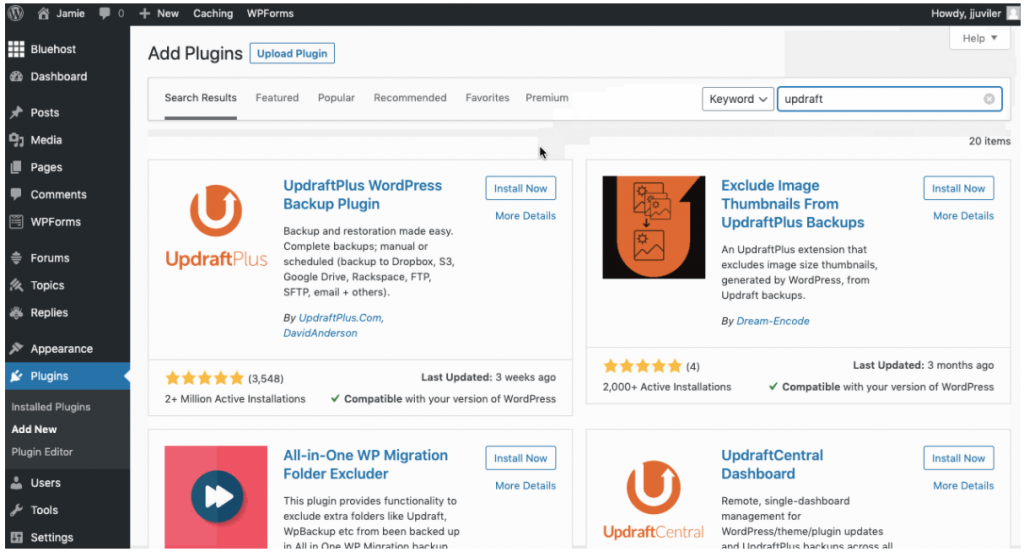The width and height of the screenshot is (1024, 552).
Task: Visit author link DavidAnderson
Action: click(x=320, y=333)
